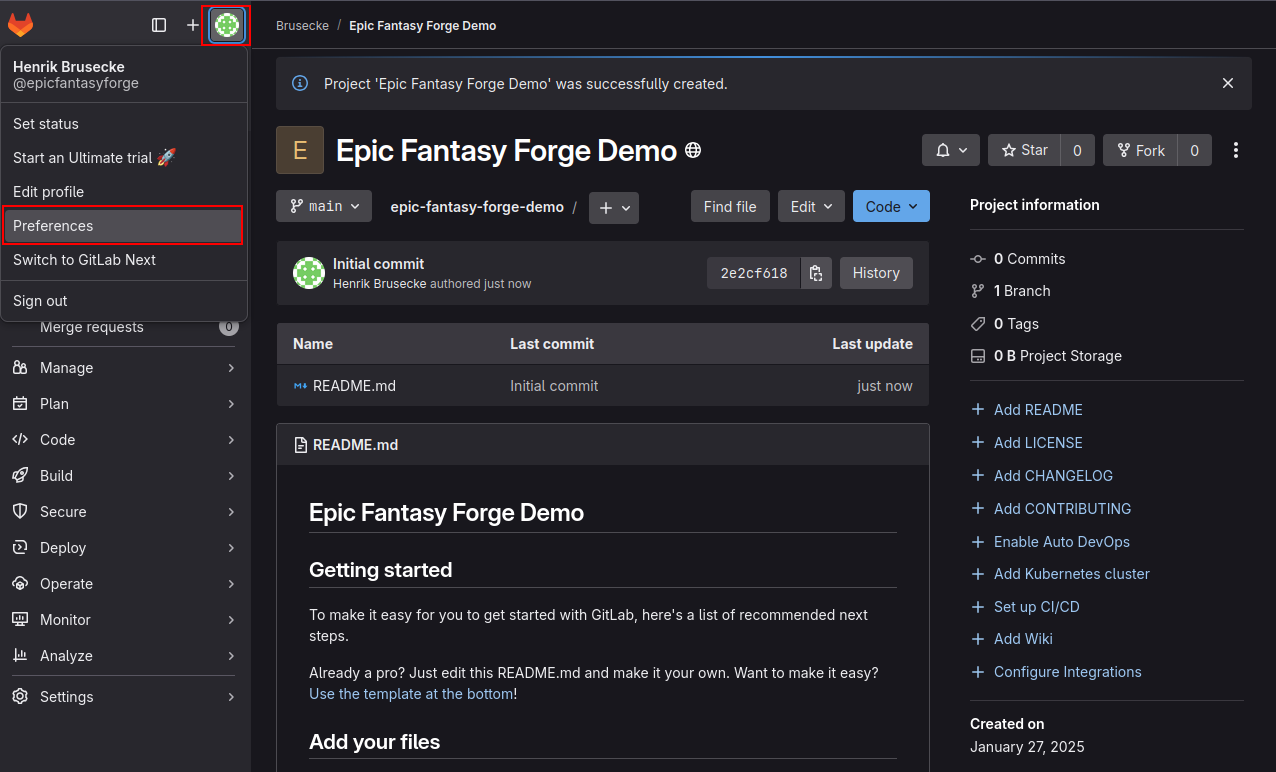Screen dimensions: 1276x772
Task: Click Use the template at the bottom link
Action: click(x=411, y=693)
